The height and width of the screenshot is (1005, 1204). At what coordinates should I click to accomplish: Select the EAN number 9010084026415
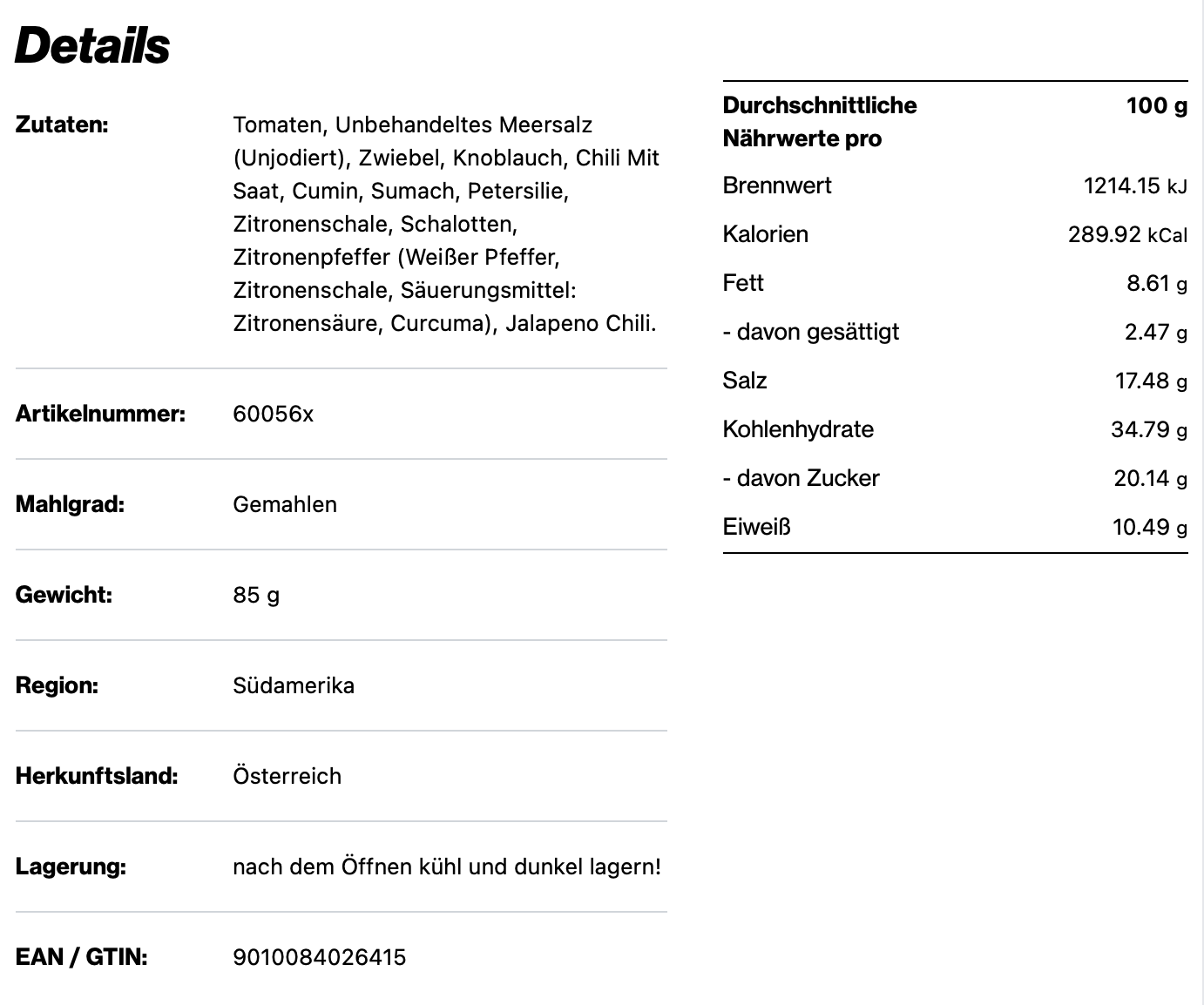(320, 957)
